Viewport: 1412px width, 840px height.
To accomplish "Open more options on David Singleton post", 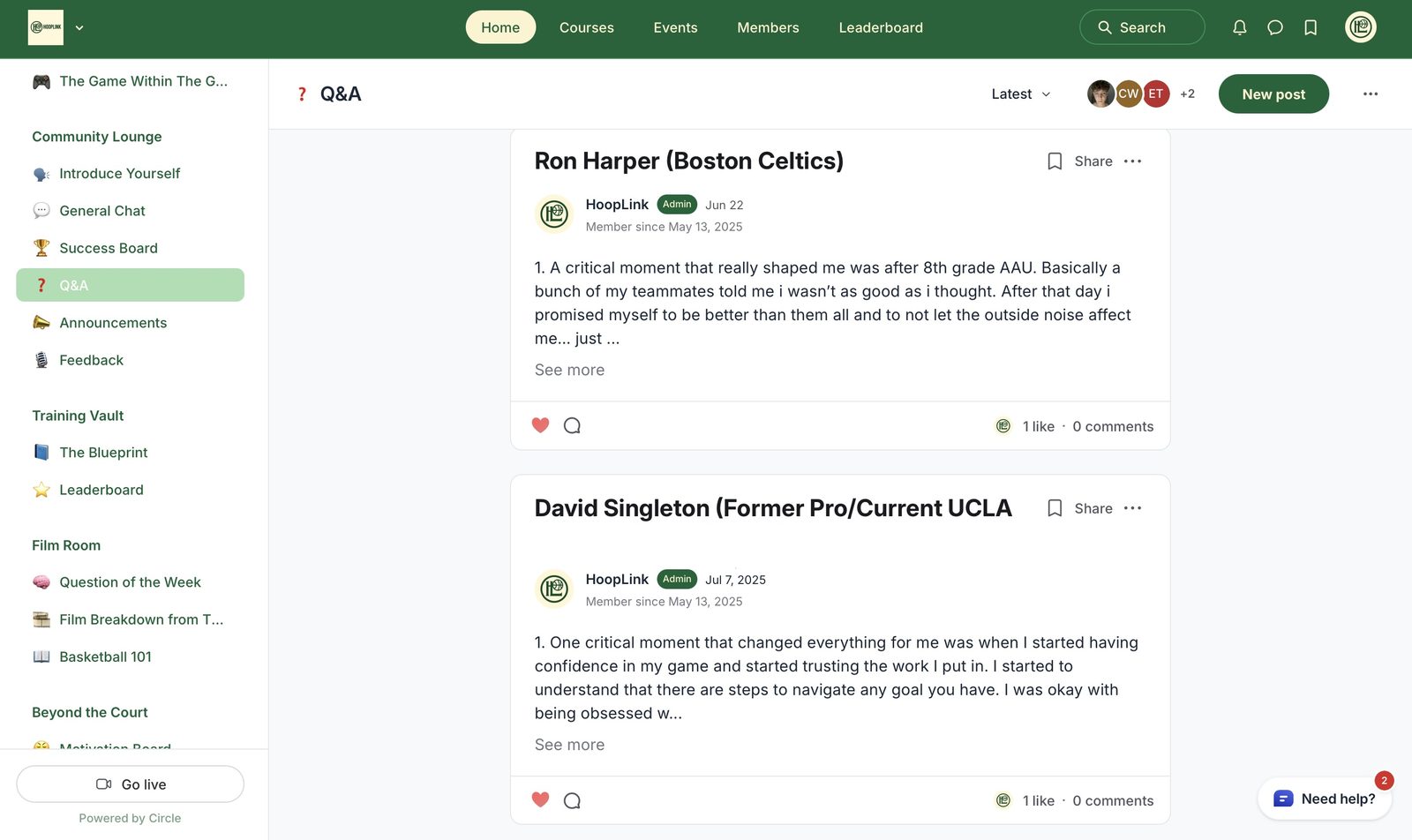I will pos(1133,508).
